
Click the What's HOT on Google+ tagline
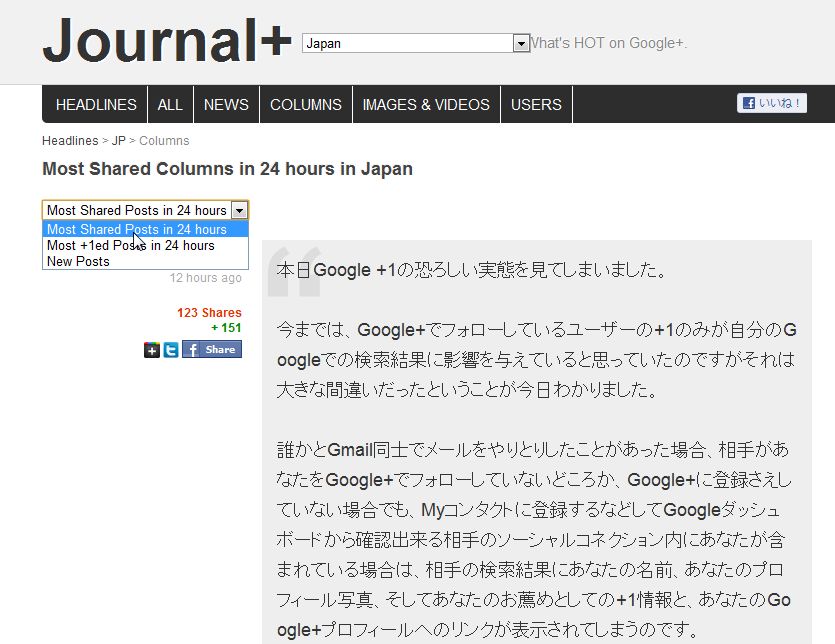608,43
